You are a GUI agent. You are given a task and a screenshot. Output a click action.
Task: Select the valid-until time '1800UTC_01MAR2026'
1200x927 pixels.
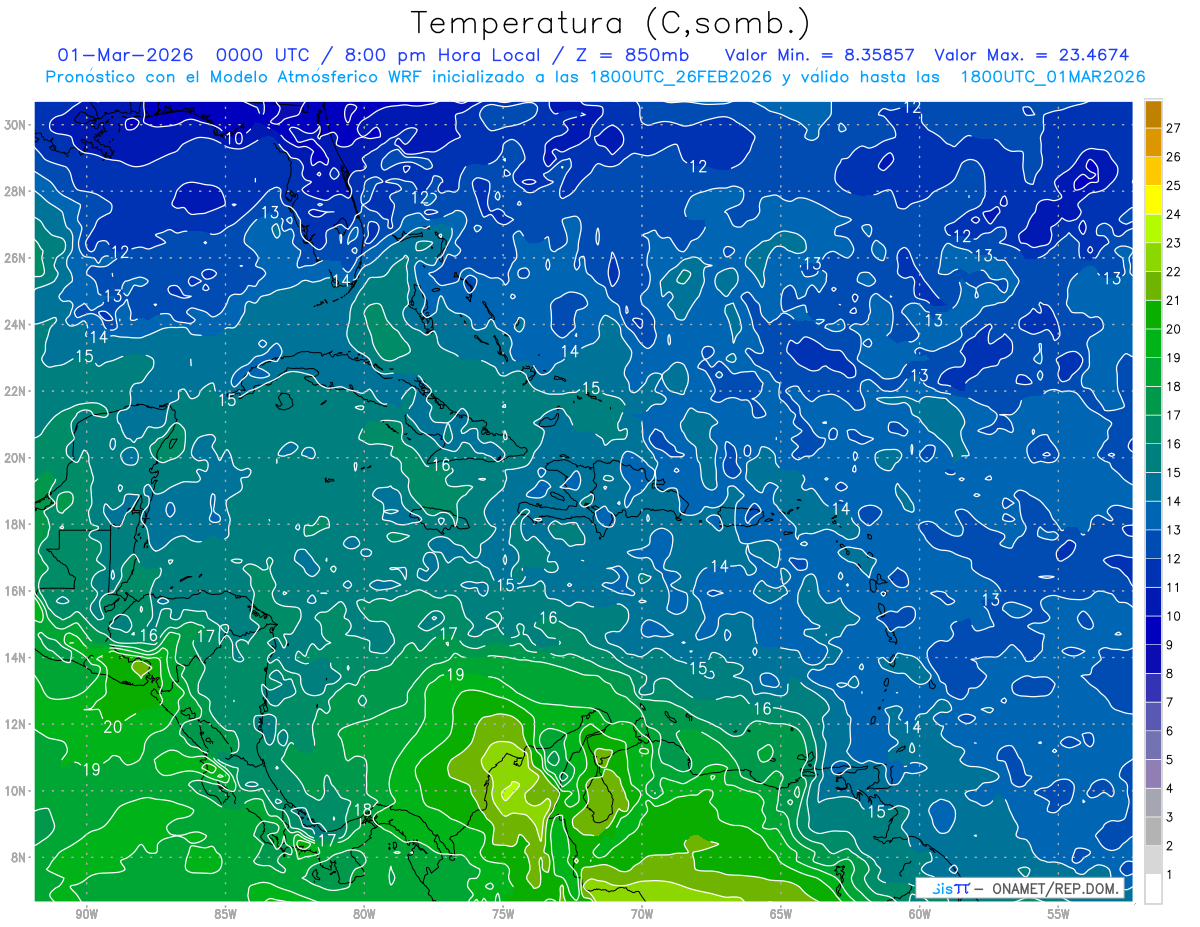click(1053, 77)
